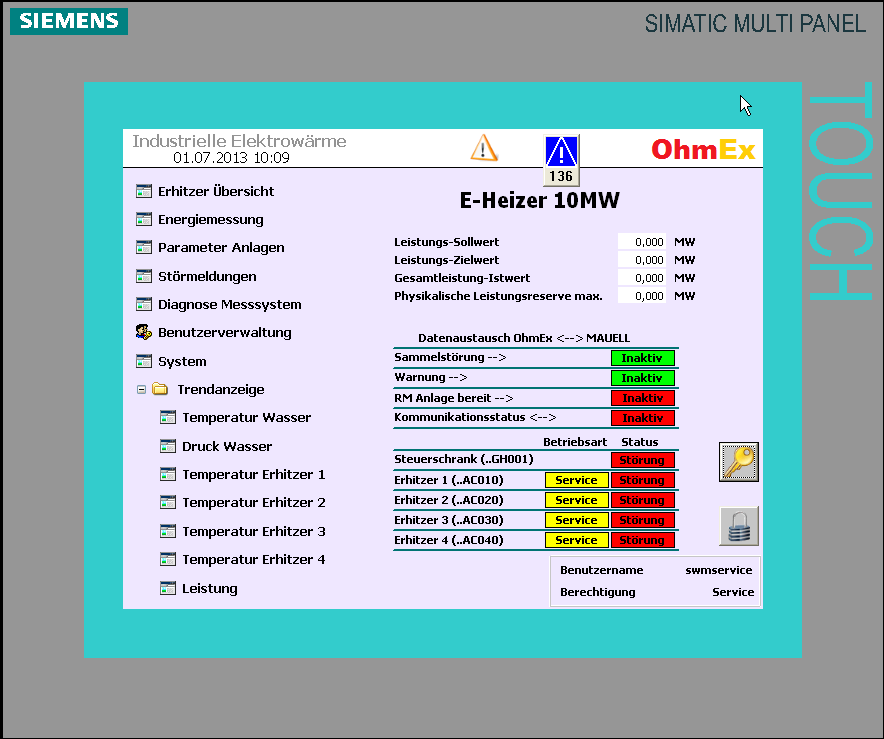884x739 pixels.
Task: Click the Erhitzer 3 Störung status
Action: (643, 520)
